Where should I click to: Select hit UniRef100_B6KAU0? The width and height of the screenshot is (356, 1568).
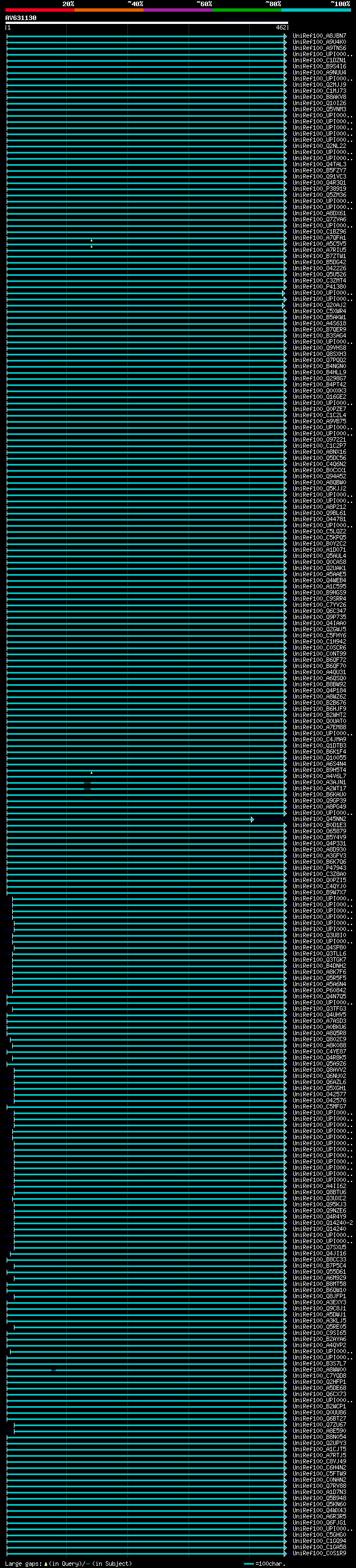click(x=319, y=794)
